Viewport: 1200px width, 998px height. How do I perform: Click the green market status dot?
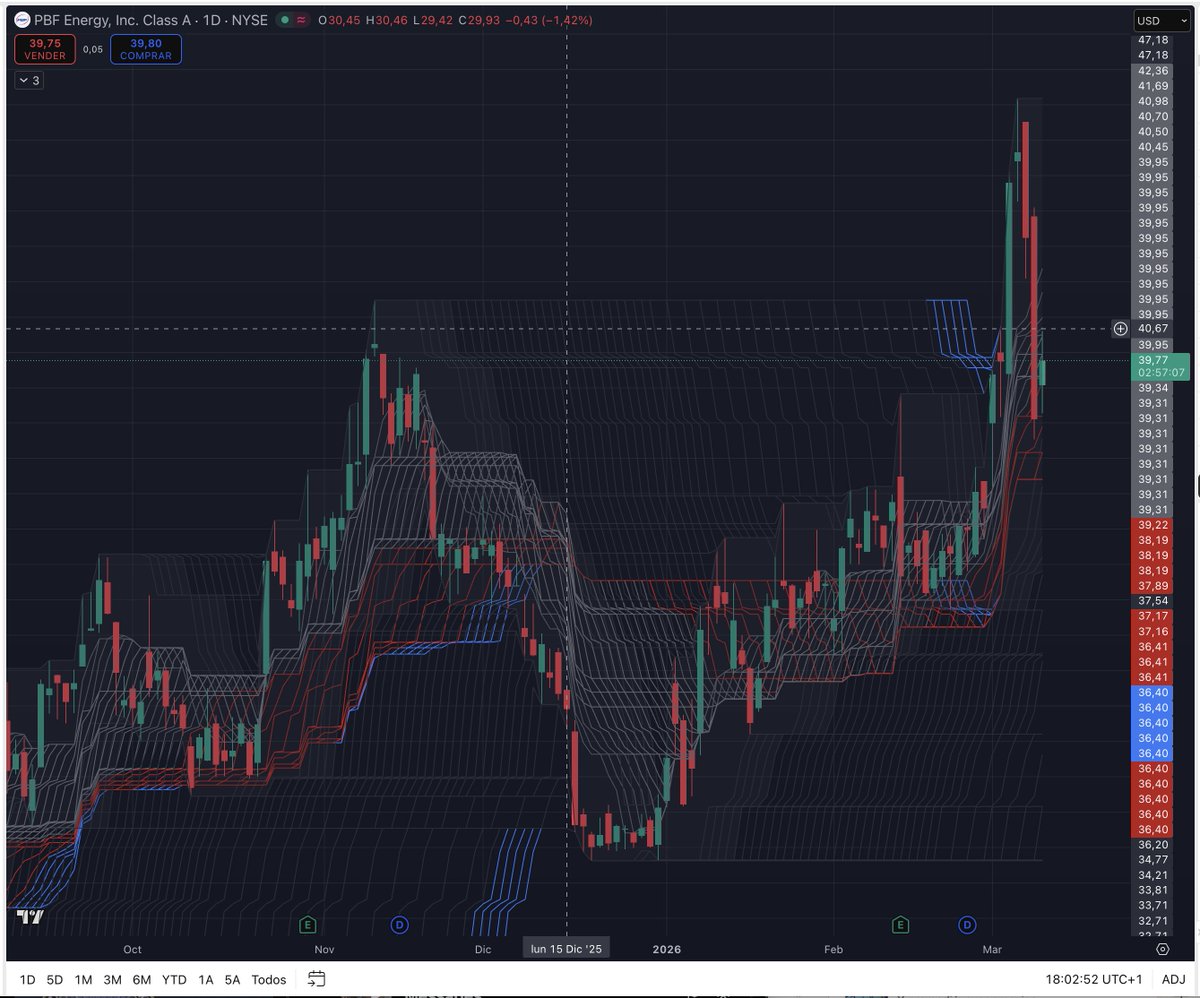[x=283, y=20]
